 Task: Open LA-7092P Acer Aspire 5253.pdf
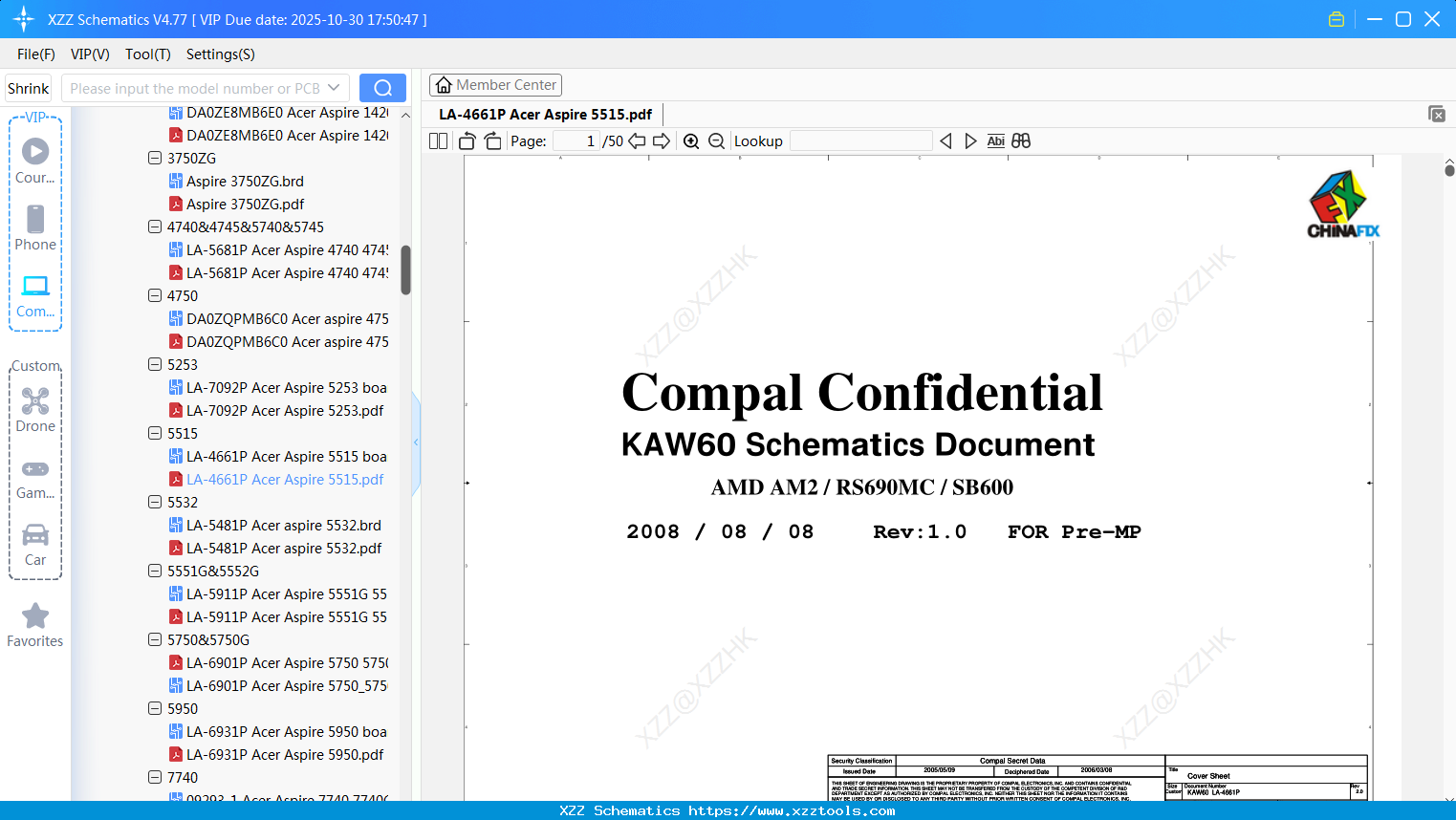[x=276, y=410]
